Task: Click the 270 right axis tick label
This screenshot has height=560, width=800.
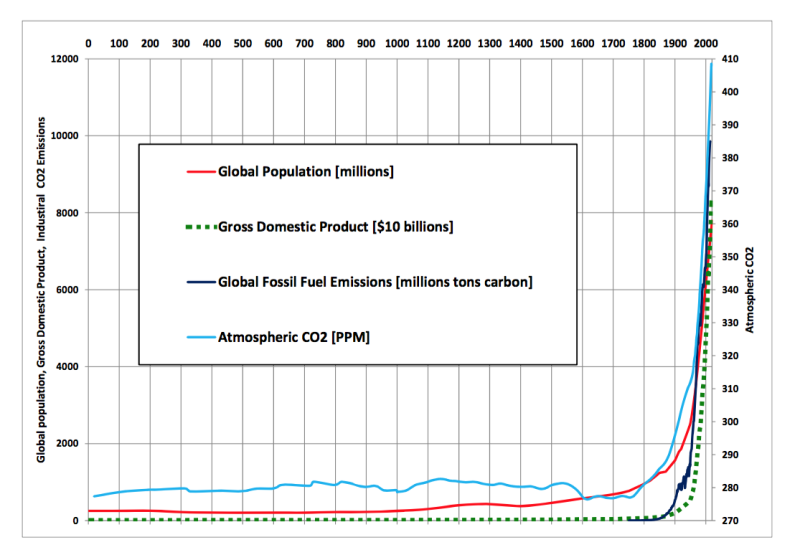Action: click(x=729, y=521)
